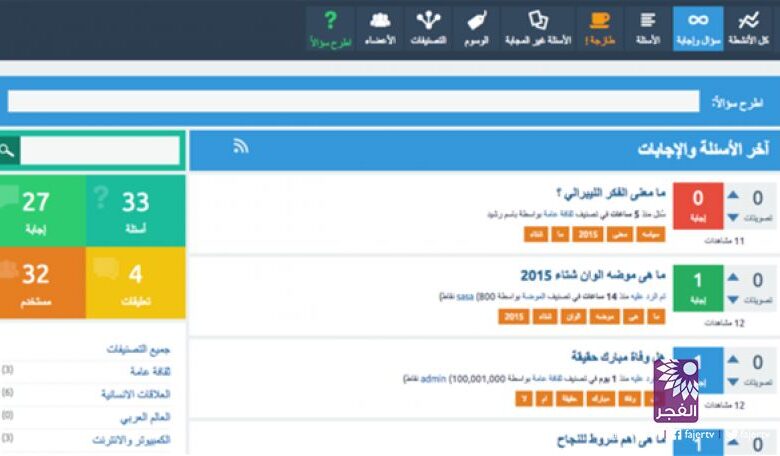Viewport: 780px width, 456px height.
Task: Click the RSS feed icon in header
Action: 240,147
